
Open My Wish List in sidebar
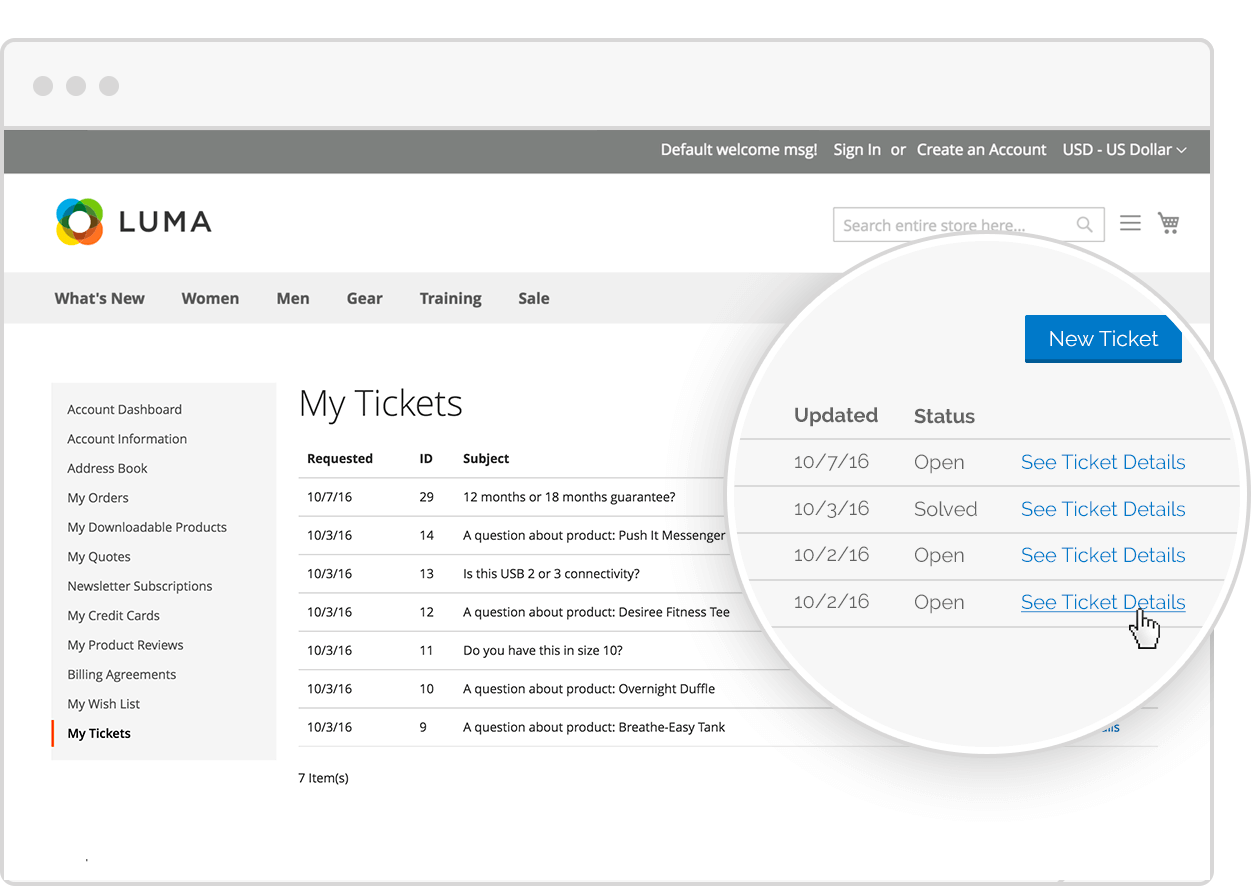click(x=103, y=704)
